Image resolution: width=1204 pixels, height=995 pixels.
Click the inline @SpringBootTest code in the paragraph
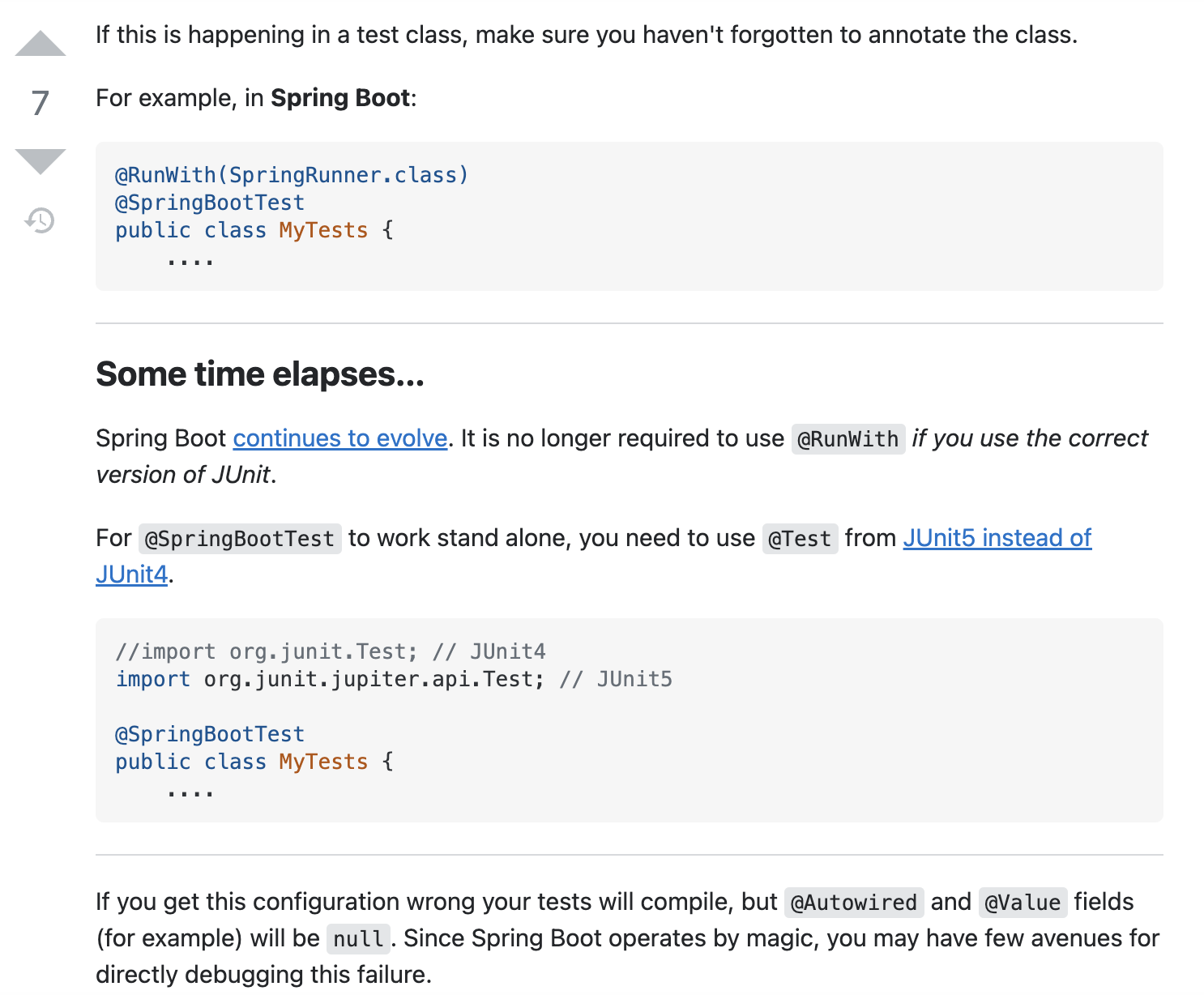240,539
